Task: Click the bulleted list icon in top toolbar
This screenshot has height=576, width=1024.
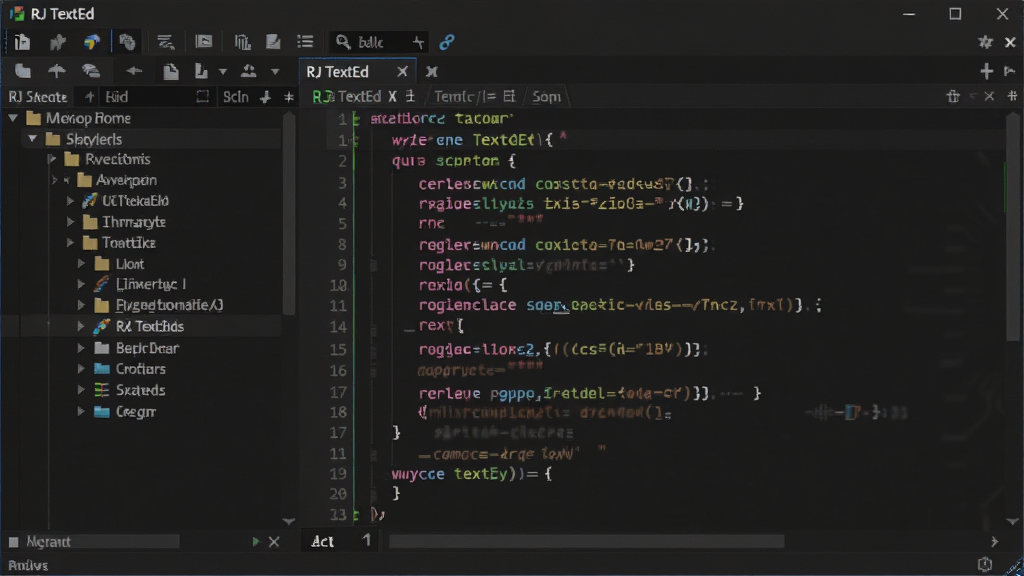Action: click(x=305, y=42)
